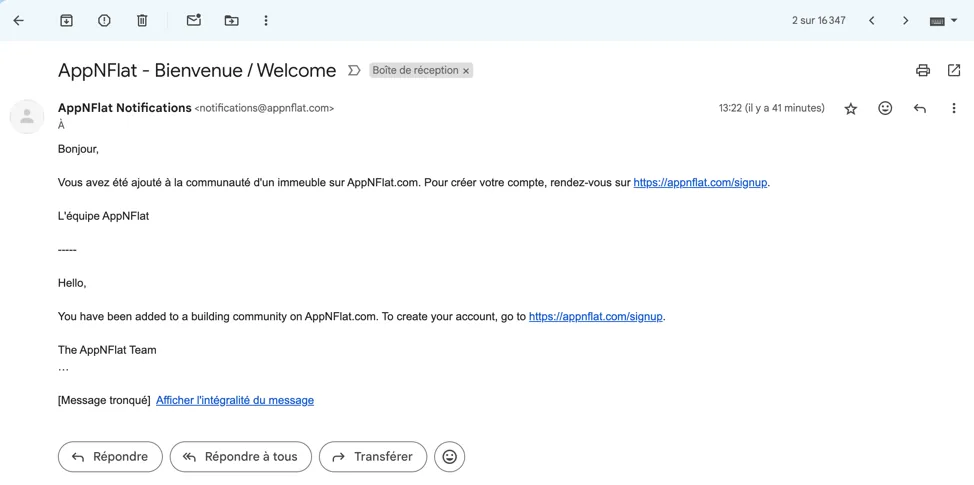Star this message
The image size is (974, 485).
click(x=851, y=109)
